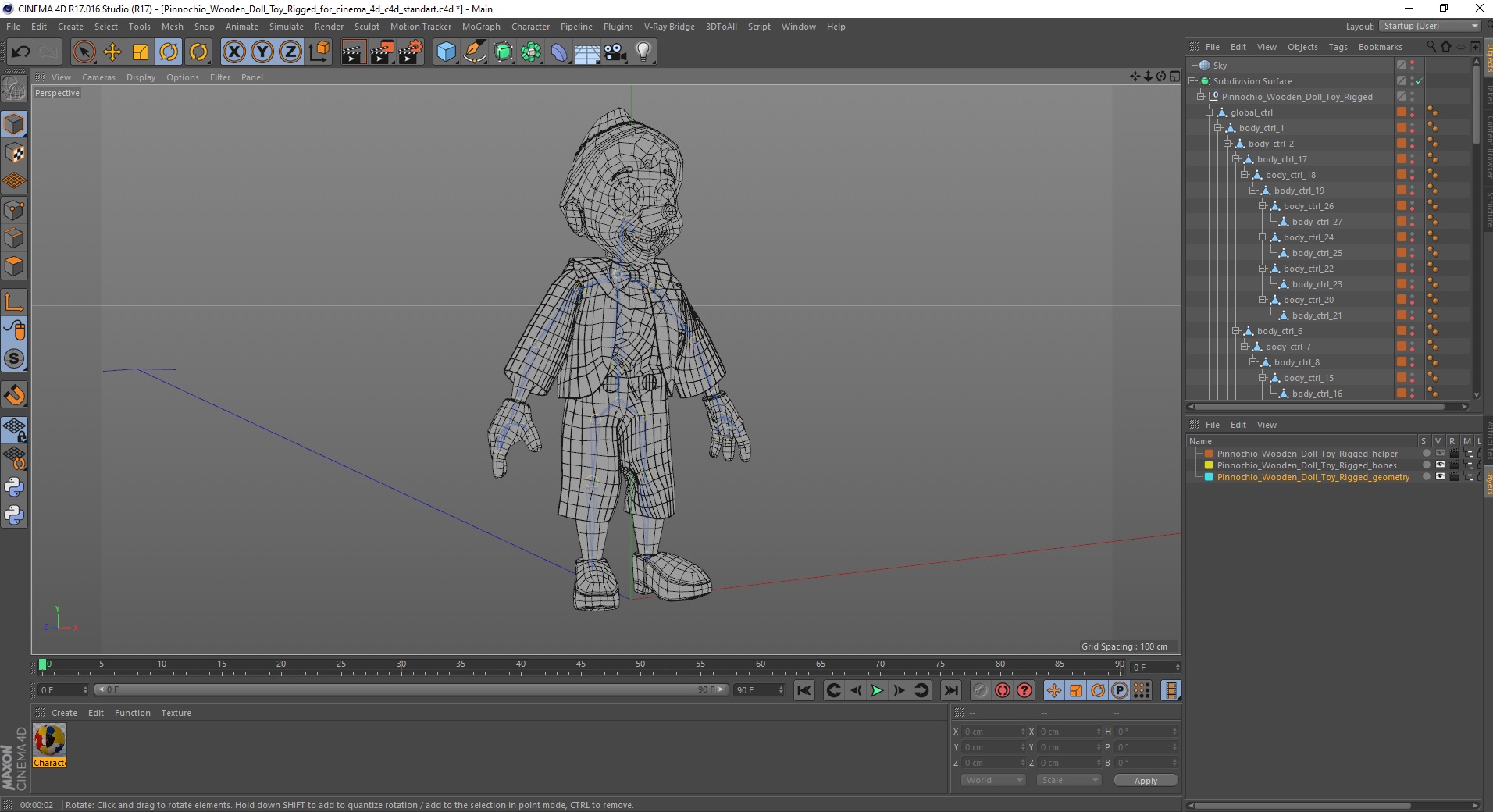This screenshot has width=1493, height=812.
Task: Switch to Texture mode icon
Action: pos(14,153)
